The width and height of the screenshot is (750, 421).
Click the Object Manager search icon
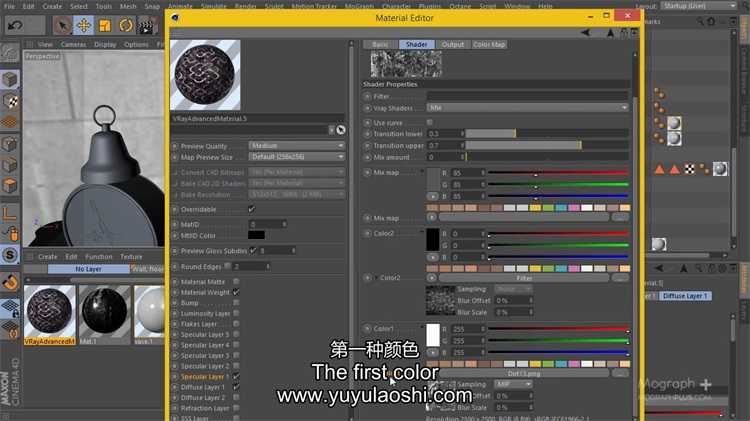[x=700, y=21]
